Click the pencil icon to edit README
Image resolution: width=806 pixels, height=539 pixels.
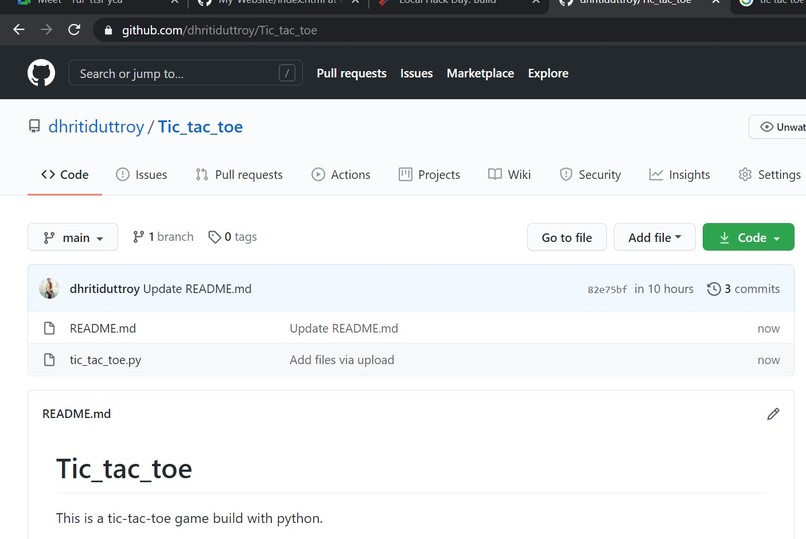pos(773,414)
